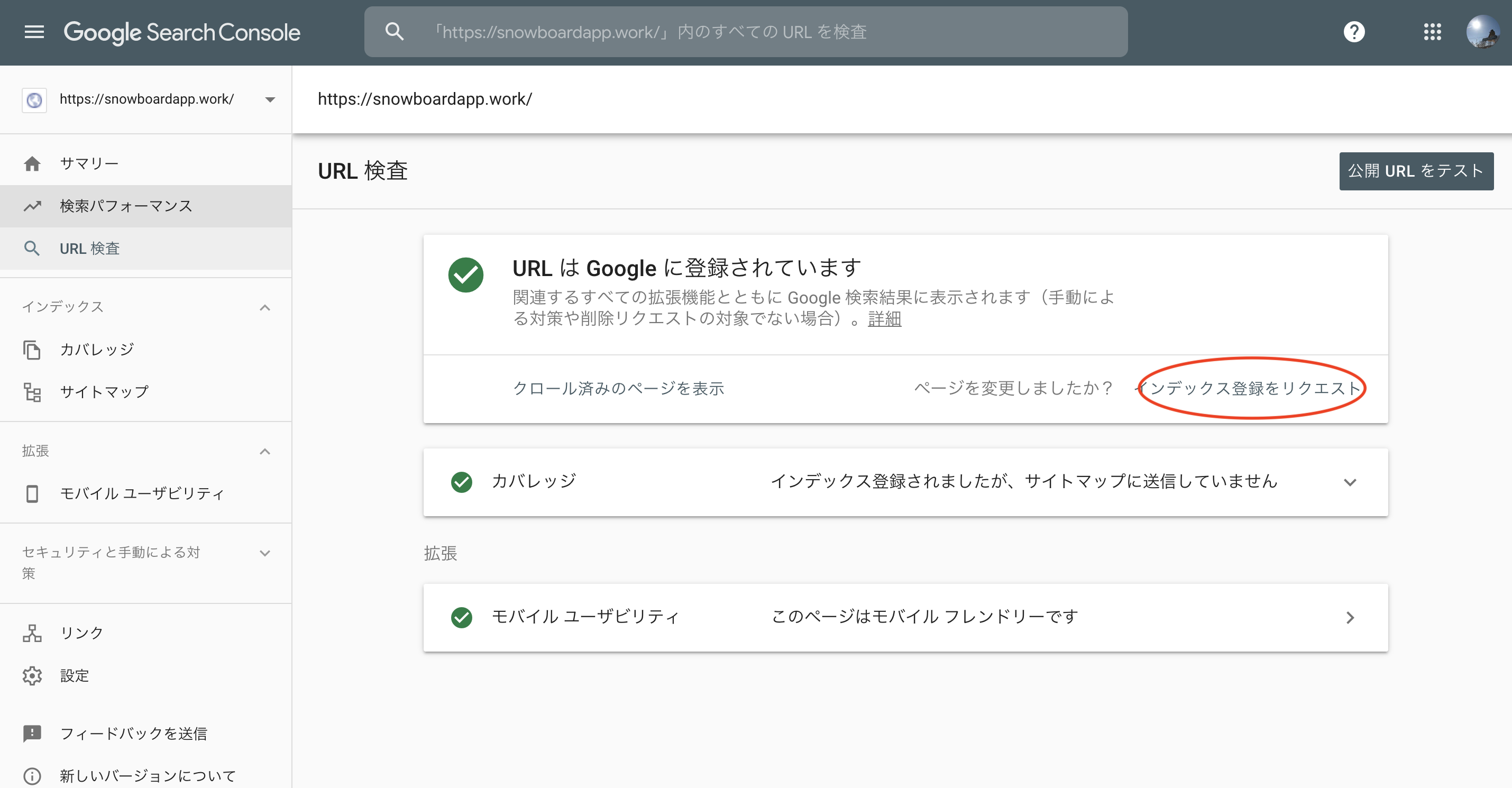
Task: Click フィードバックを送信 in the sidebar
Action: (x=133, y=733)
